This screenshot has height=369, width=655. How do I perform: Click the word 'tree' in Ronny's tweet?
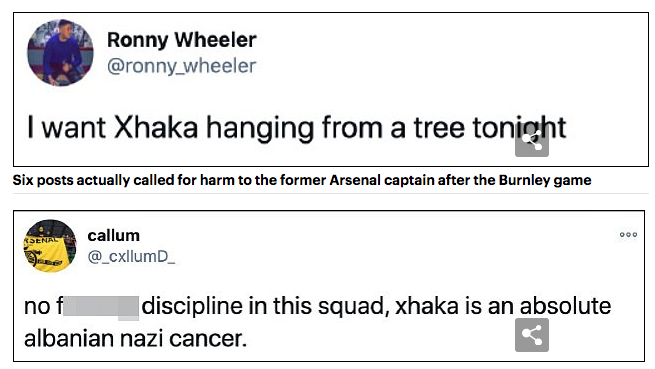(x=439, y=127)
